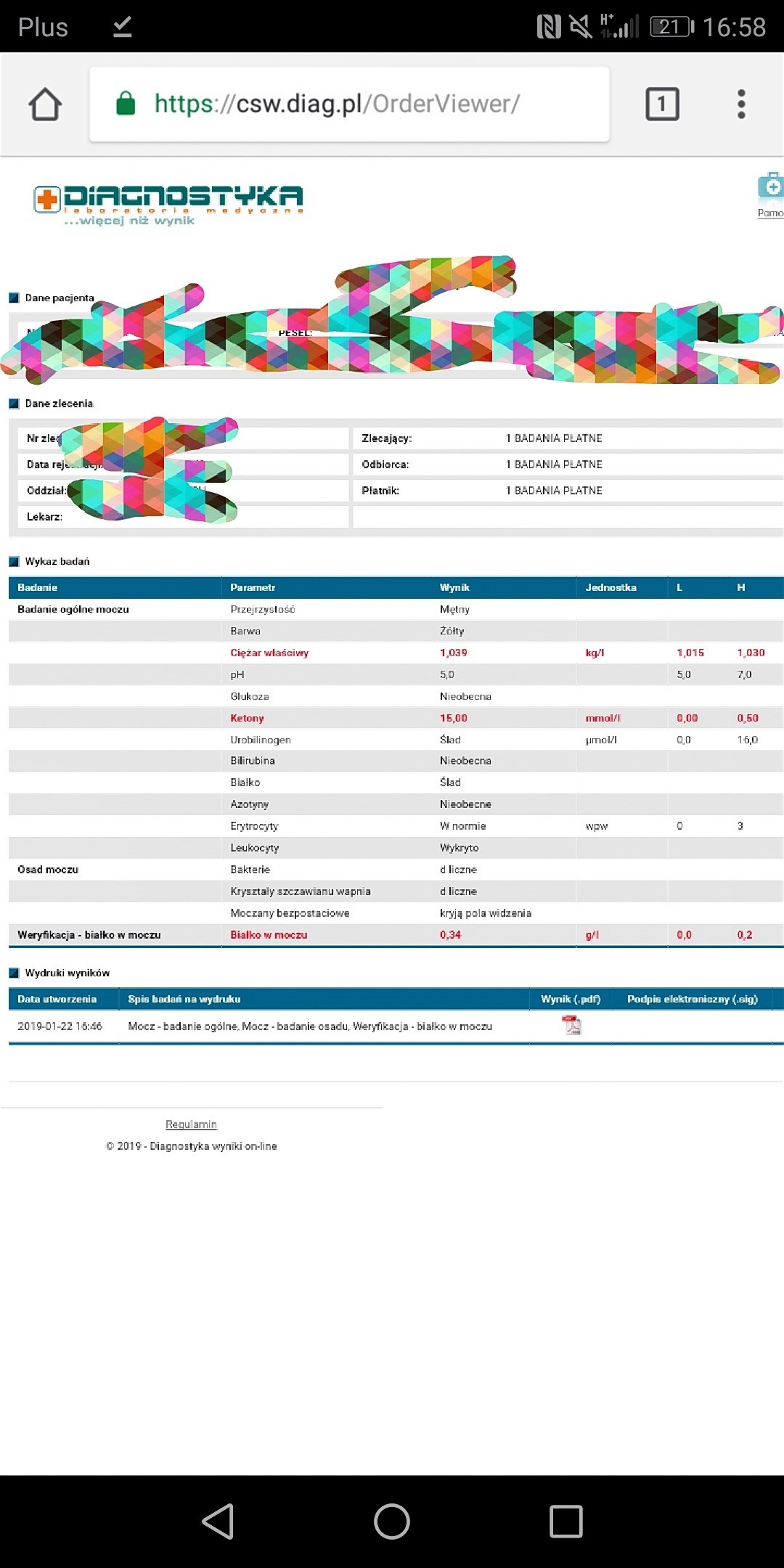Select the Mocz - badanie ogólne printout description
This screenshot has width=784, height=1568.
tap(310, 1026)
